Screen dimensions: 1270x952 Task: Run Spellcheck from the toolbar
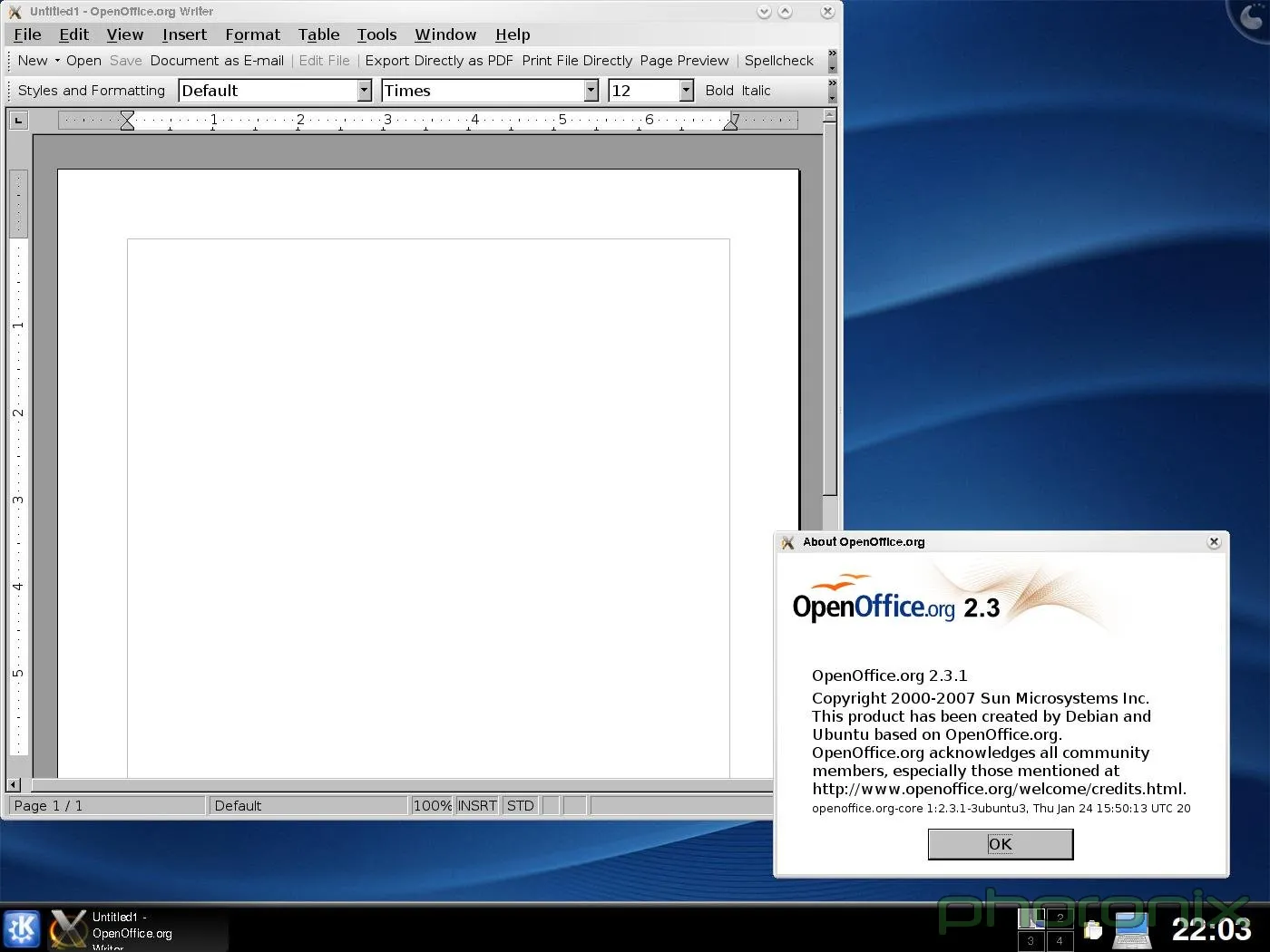click(x=779, y=61)
